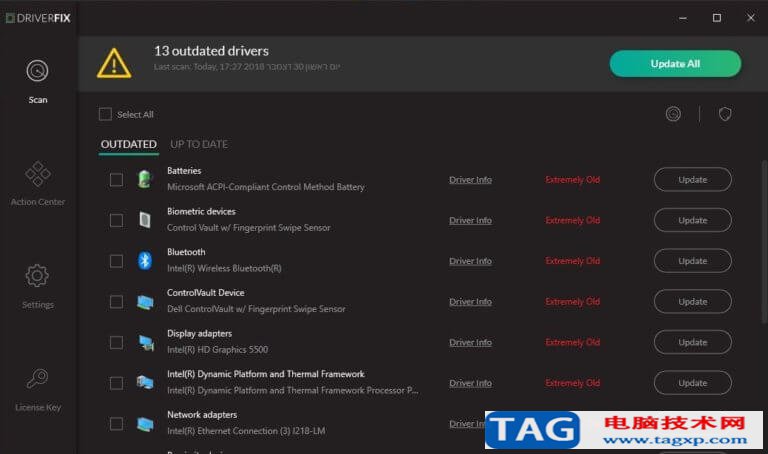The image size is (768, 454).
Task: Check the Network adapters checkbox
Action: click(x=116, y=424)
